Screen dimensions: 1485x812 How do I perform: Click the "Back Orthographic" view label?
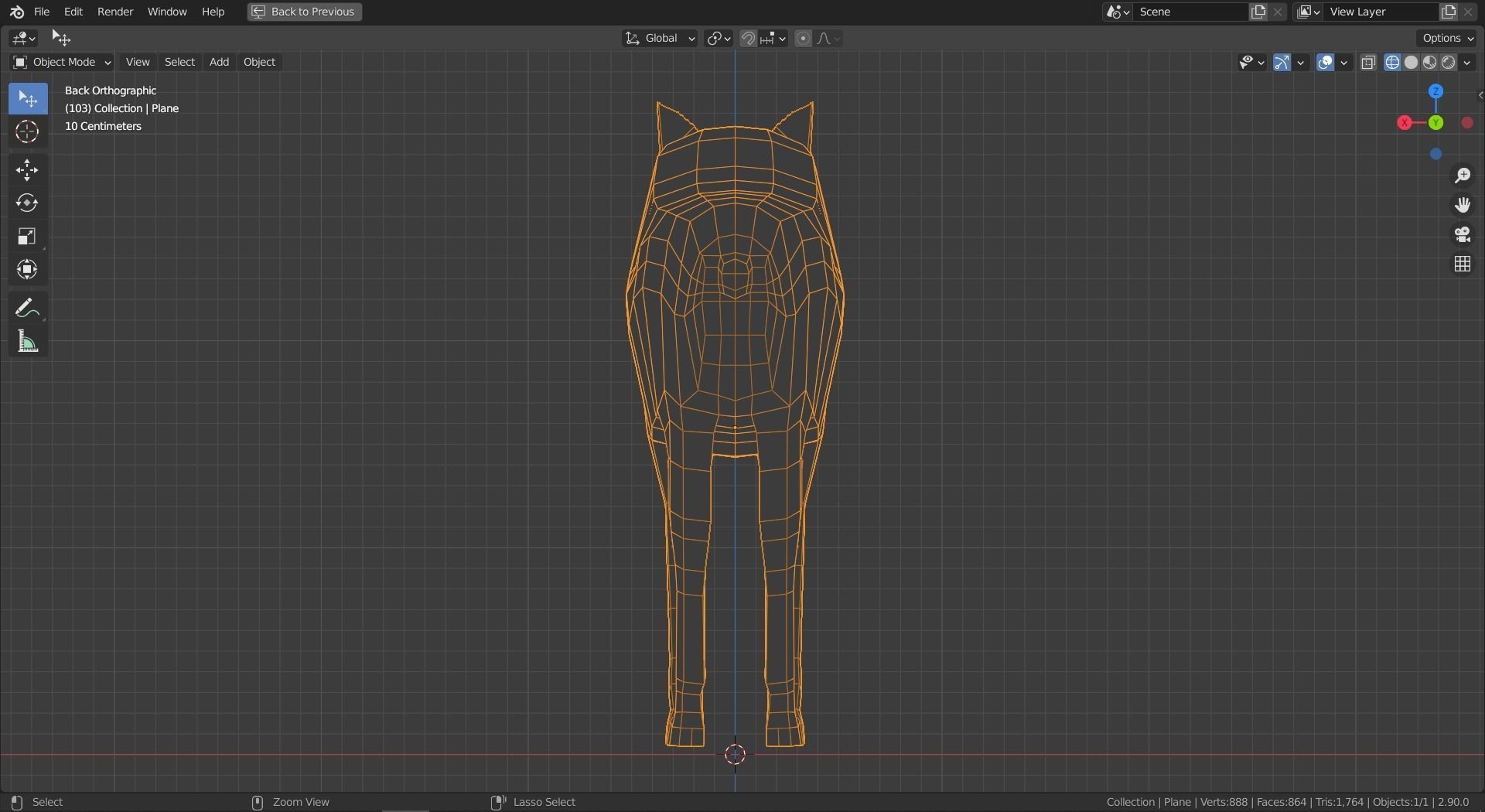(x=111, y=90)
